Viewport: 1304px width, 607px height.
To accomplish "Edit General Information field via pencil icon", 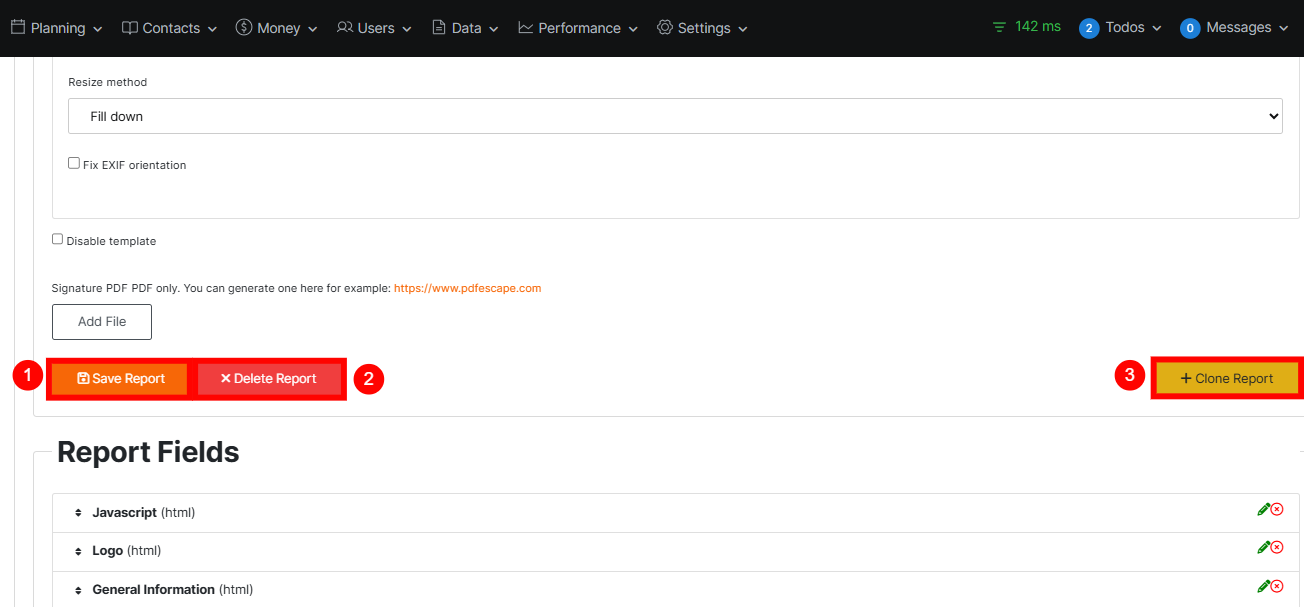I will point(1263,586).
